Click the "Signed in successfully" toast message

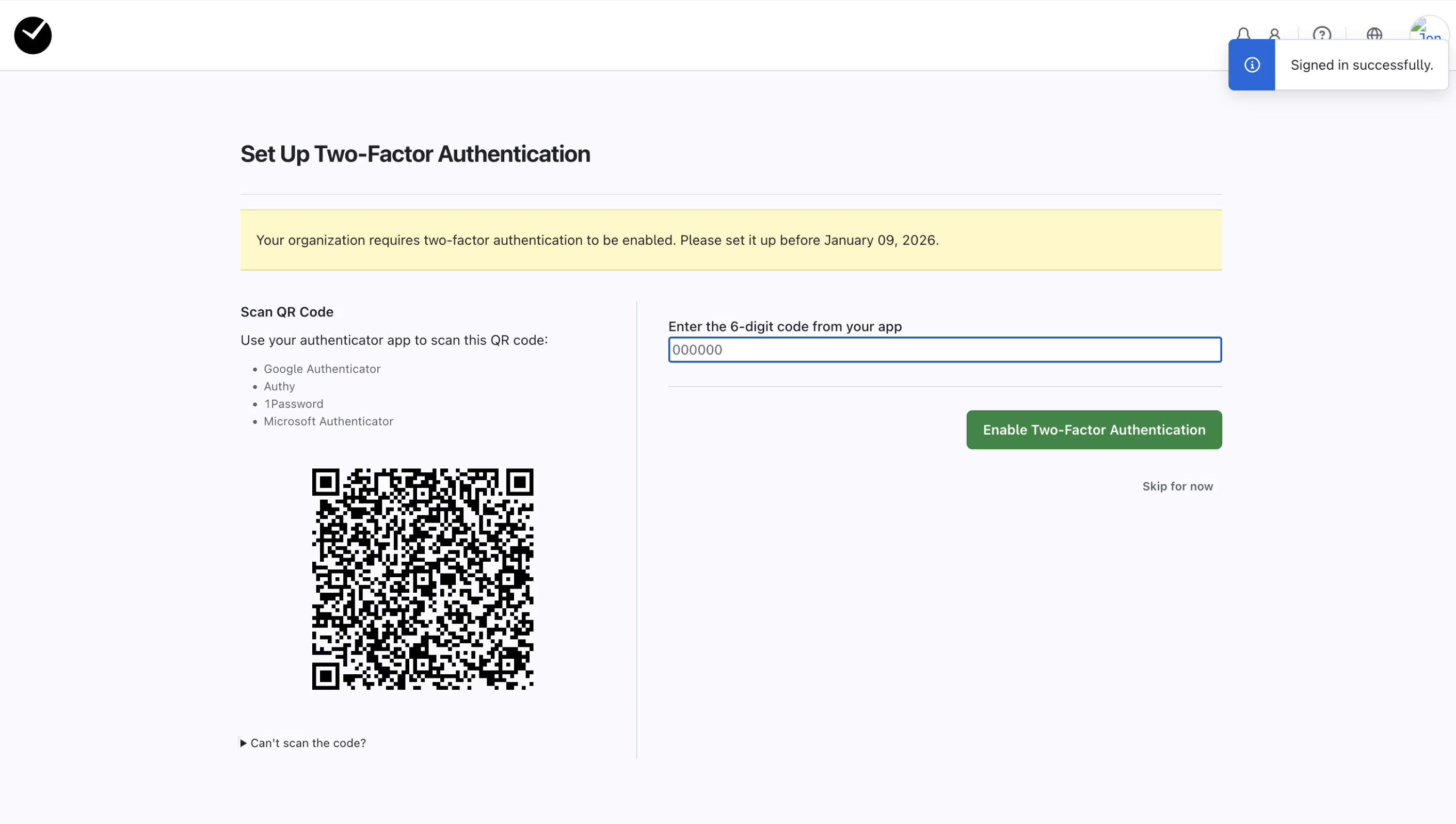click(x=1361, y=65)
